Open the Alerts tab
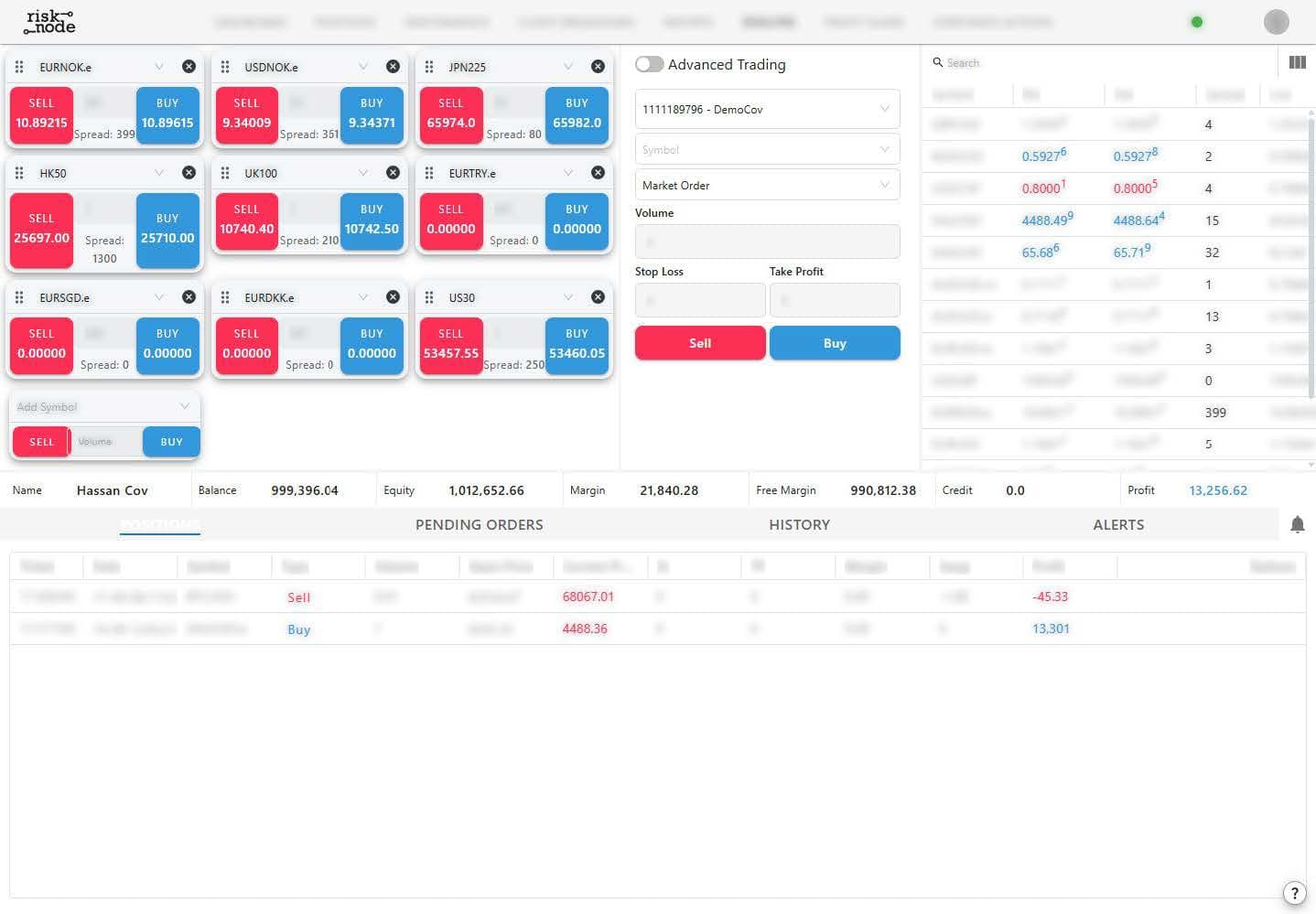 (x=1118, y=524)
